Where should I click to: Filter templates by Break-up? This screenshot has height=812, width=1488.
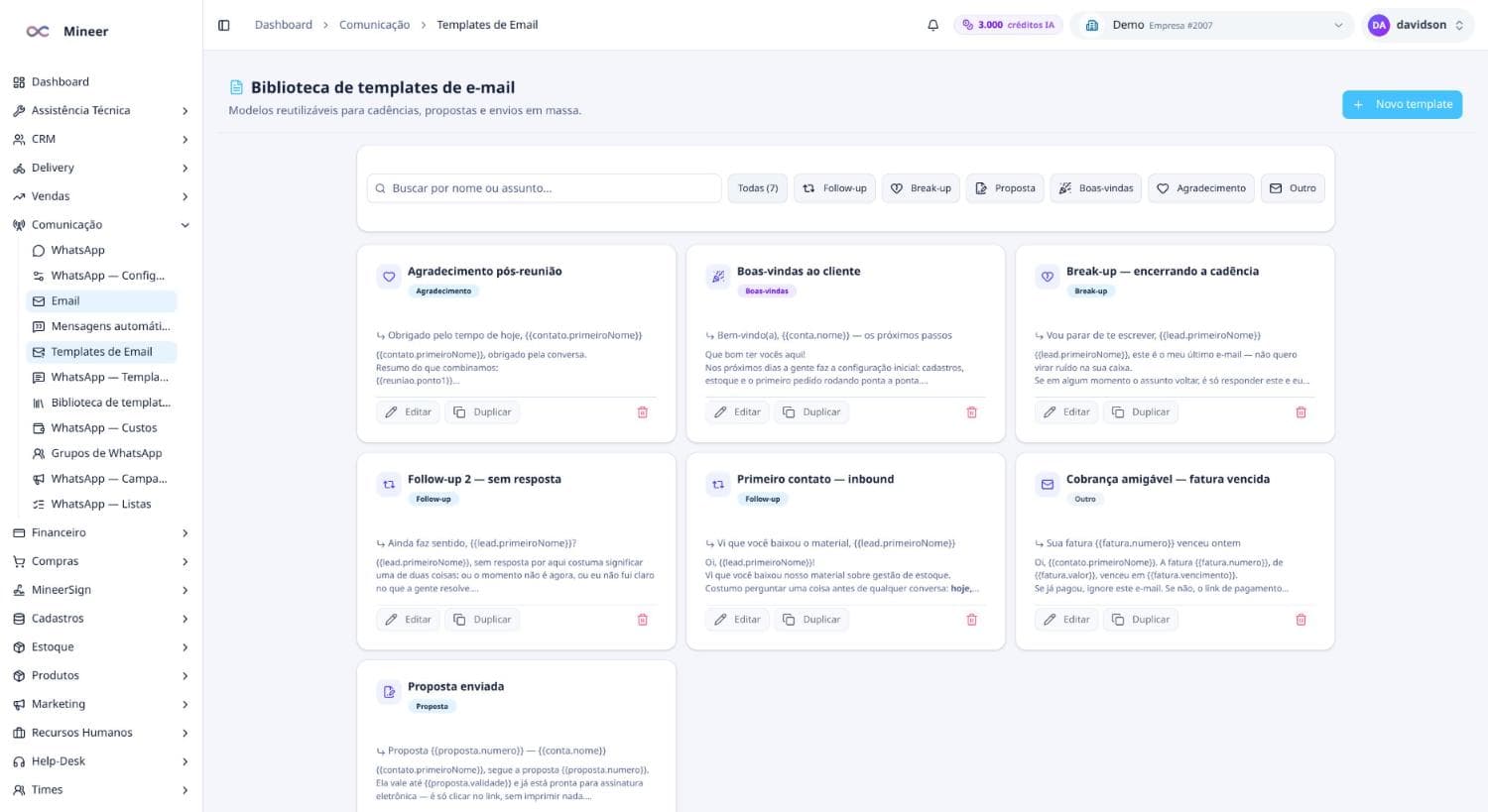921,188
